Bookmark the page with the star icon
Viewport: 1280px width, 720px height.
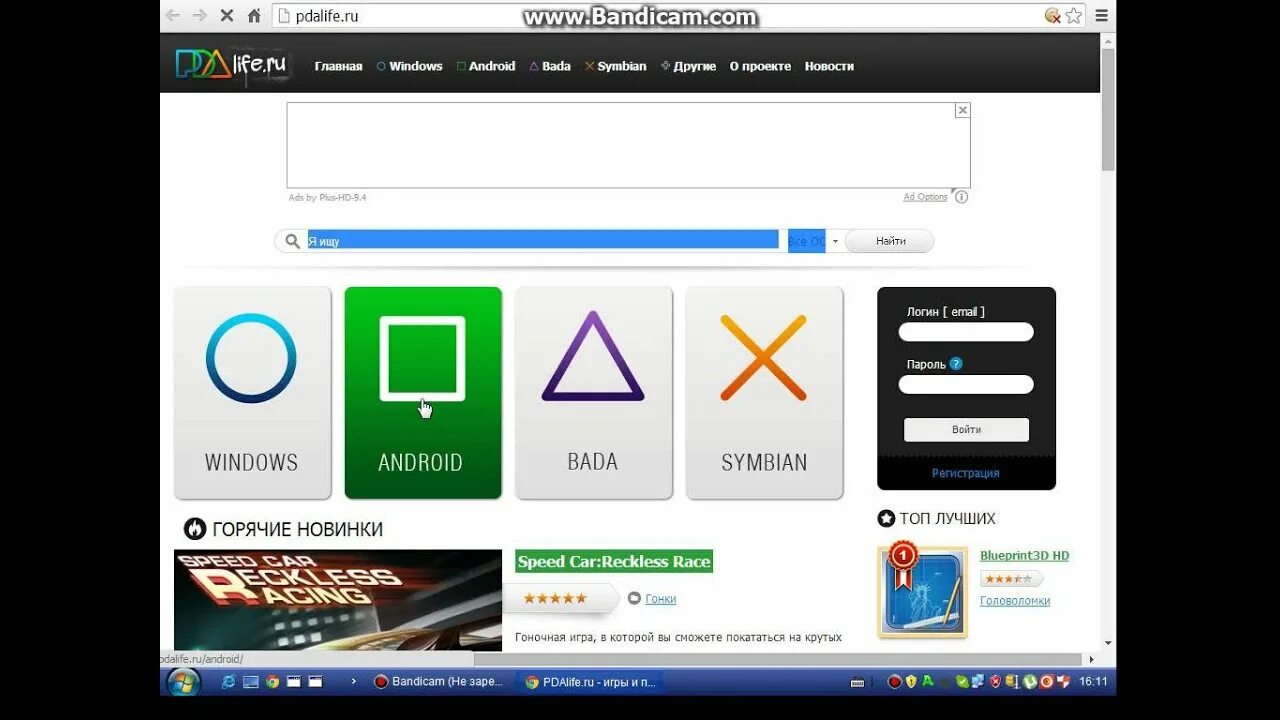tap(1074, 16)
